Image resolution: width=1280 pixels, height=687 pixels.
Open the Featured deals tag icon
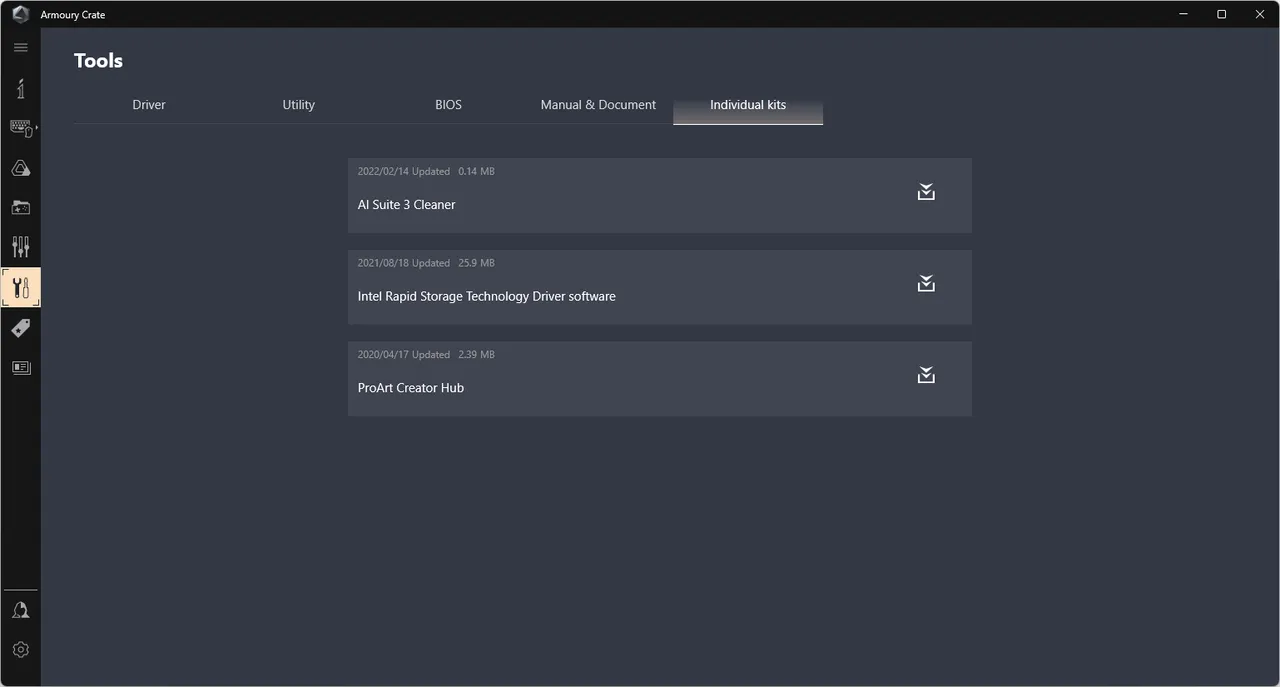[x=20, y=328]
